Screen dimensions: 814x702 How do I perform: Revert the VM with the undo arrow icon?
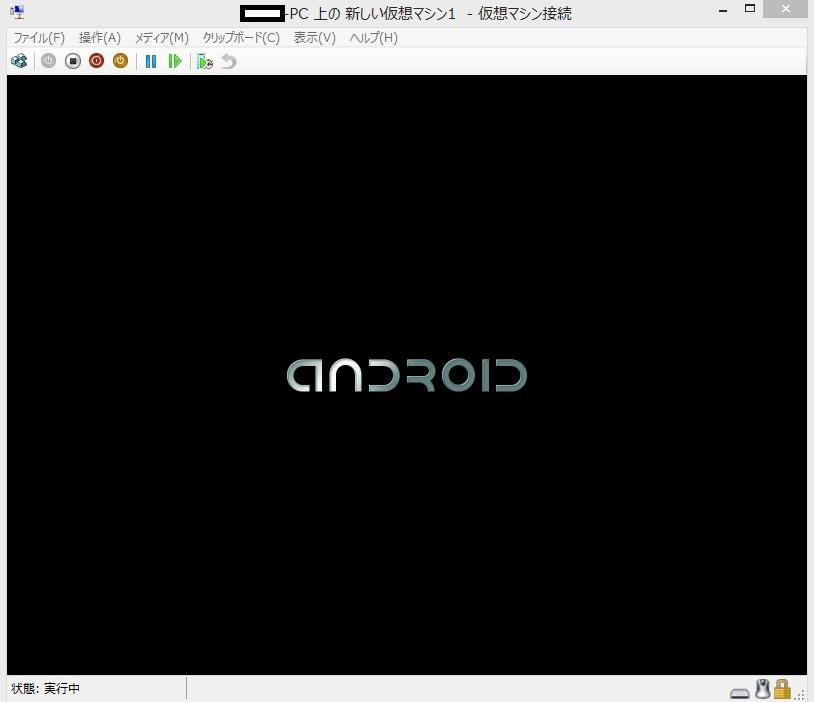(228, 61)
